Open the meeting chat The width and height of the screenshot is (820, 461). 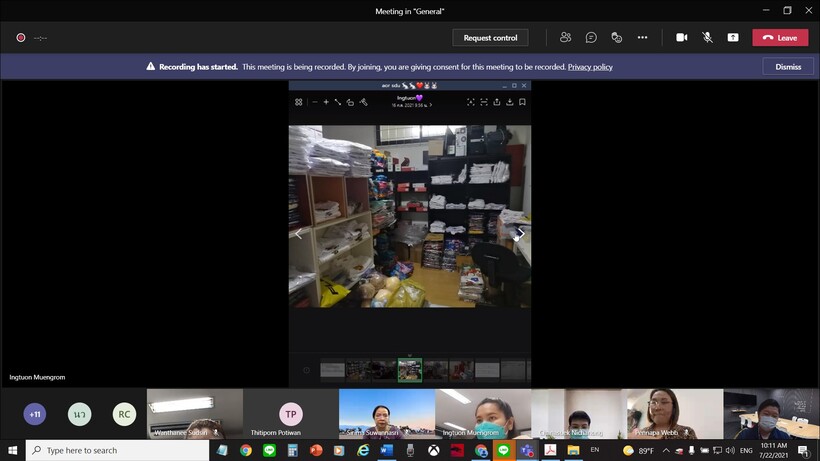tap(591, 37)
